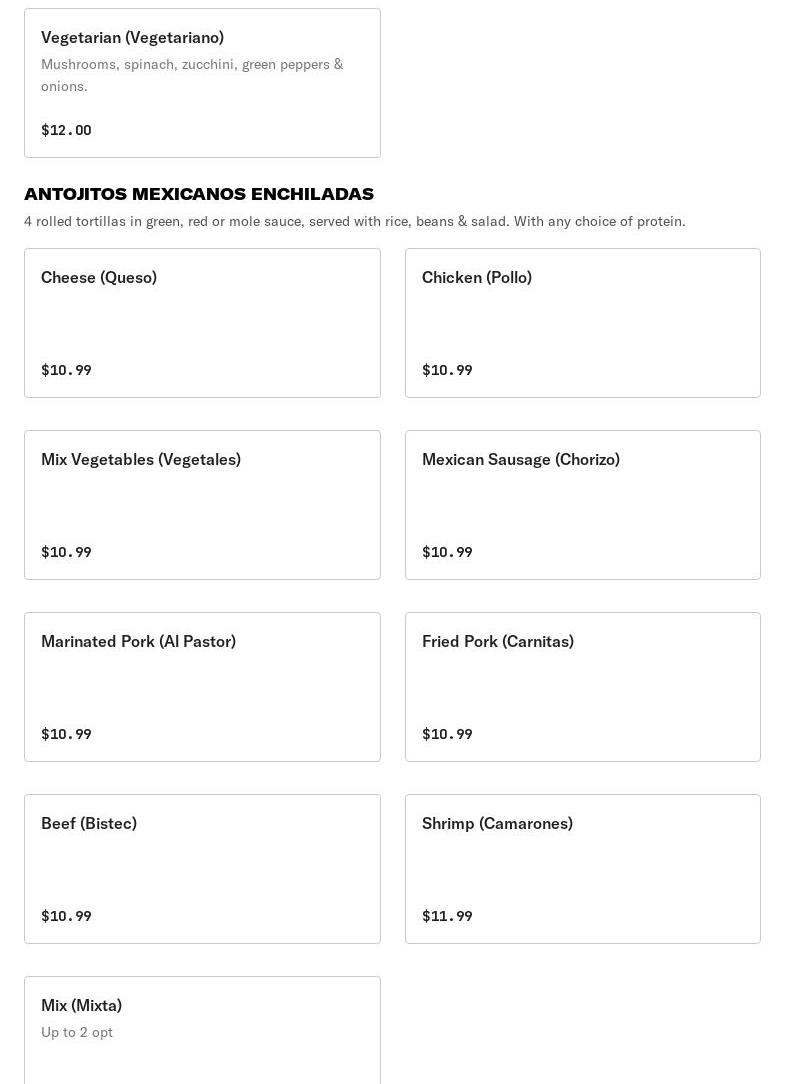Click the $10.99 price under Chicken (Pollo)
The width and height of the screenshot is (785, 1084).
(x=447, y=370)
